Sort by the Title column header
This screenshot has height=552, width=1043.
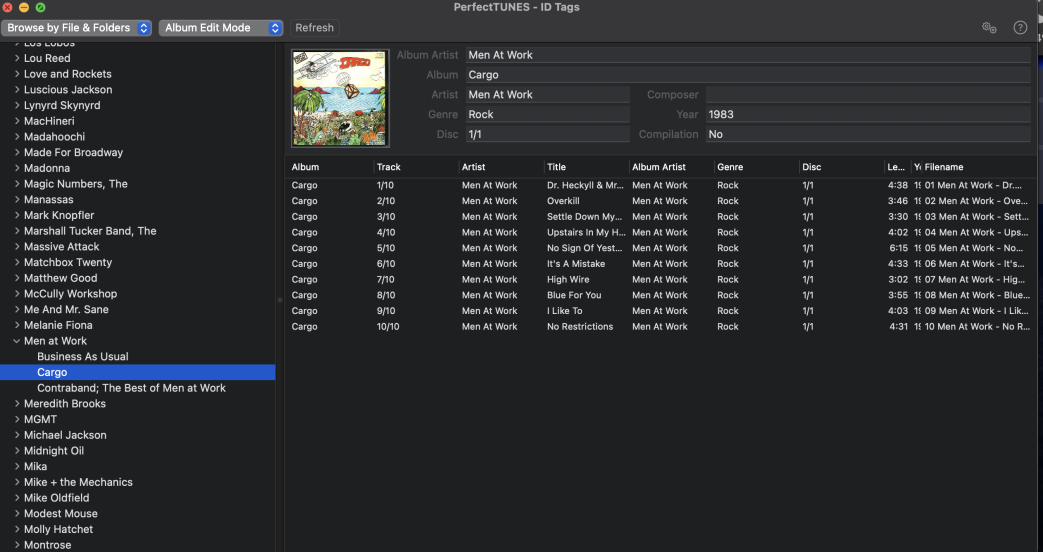tap(584, 167)
